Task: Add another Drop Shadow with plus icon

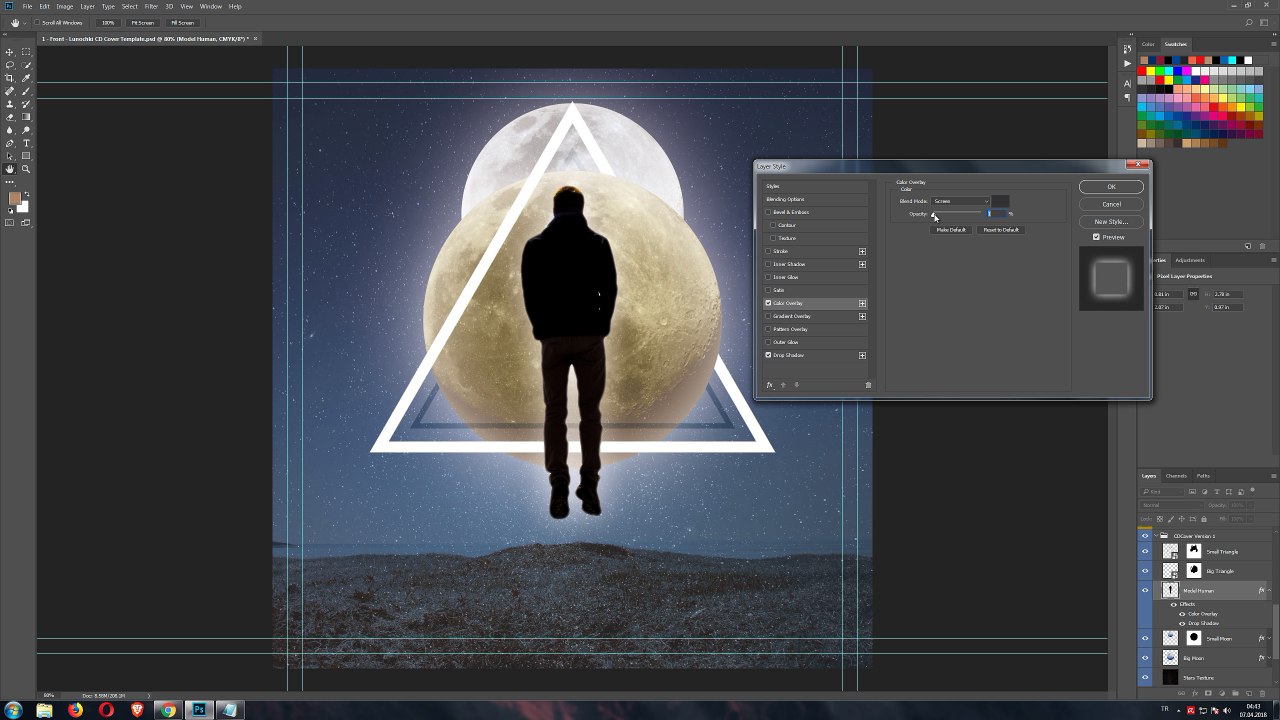Action: (x=862, y=355)
